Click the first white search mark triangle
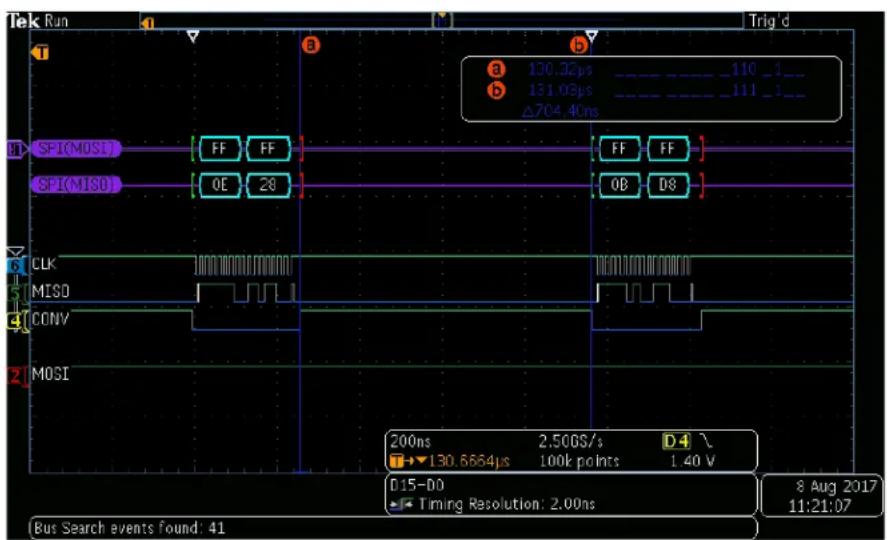This screenshot has width=887, height=540. click(193, 37)
